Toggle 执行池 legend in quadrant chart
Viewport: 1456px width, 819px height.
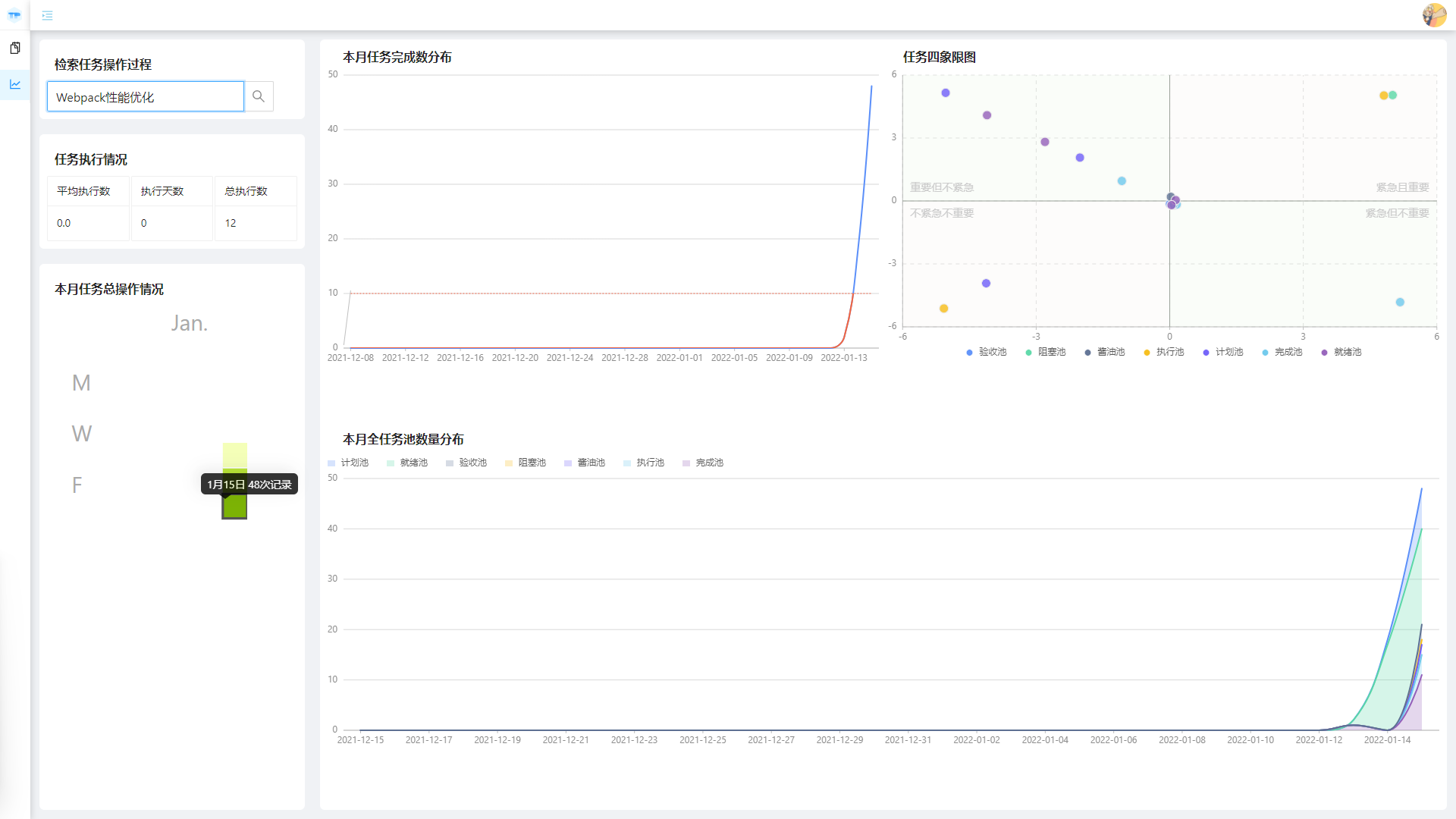(x=1164, y=352)
